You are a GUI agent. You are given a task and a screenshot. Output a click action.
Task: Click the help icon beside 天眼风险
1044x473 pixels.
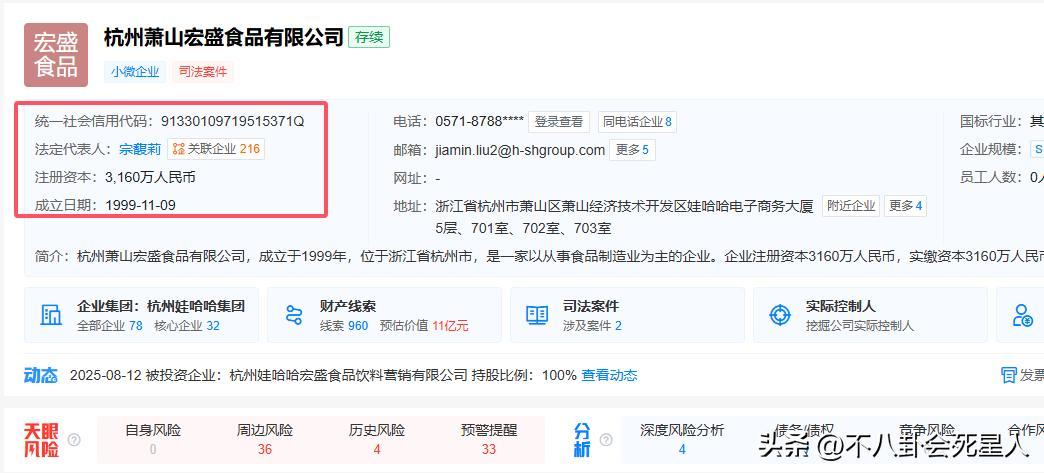[x=74, y=439]
